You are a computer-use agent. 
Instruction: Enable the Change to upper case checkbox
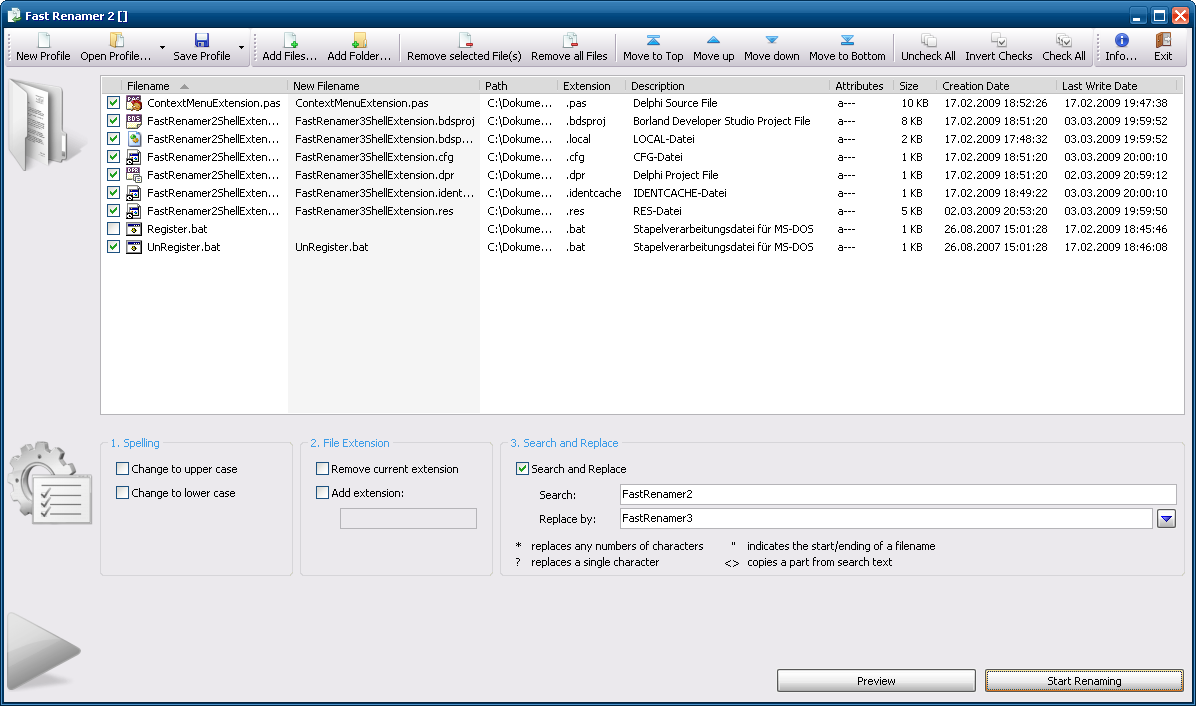coord(123,469)
